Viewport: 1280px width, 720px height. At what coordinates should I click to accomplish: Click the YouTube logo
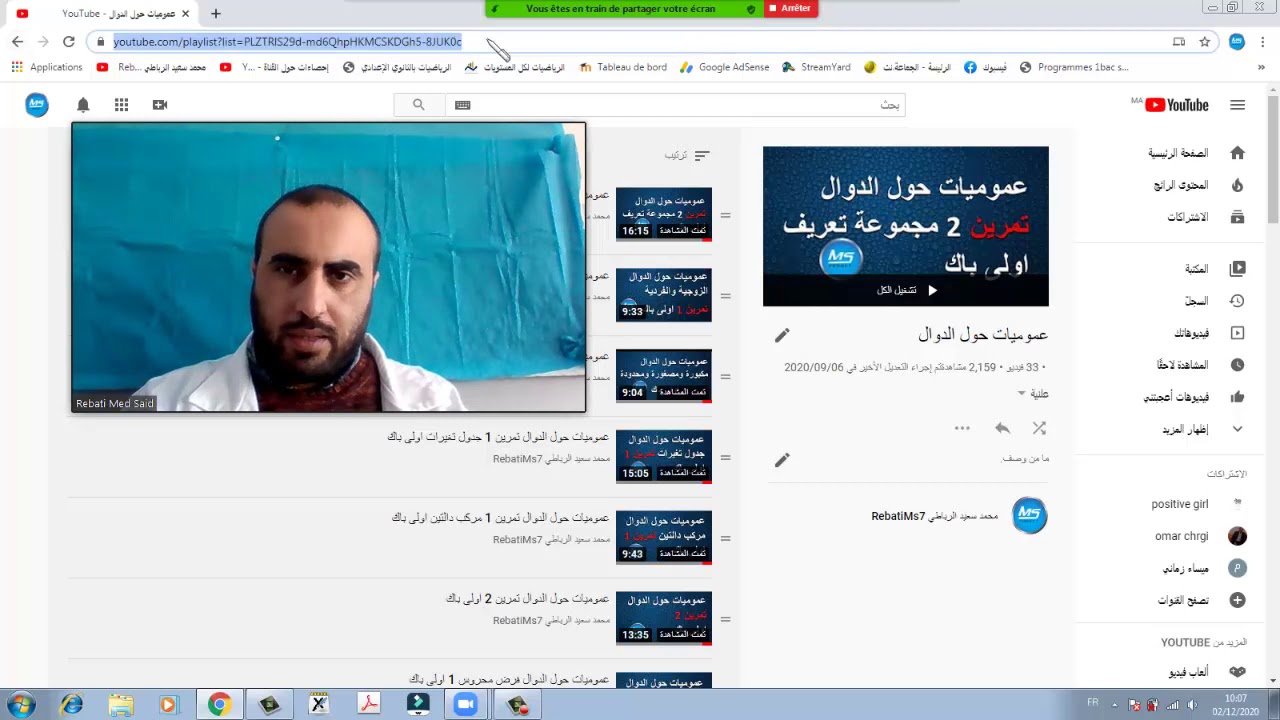pos(1177,105)
